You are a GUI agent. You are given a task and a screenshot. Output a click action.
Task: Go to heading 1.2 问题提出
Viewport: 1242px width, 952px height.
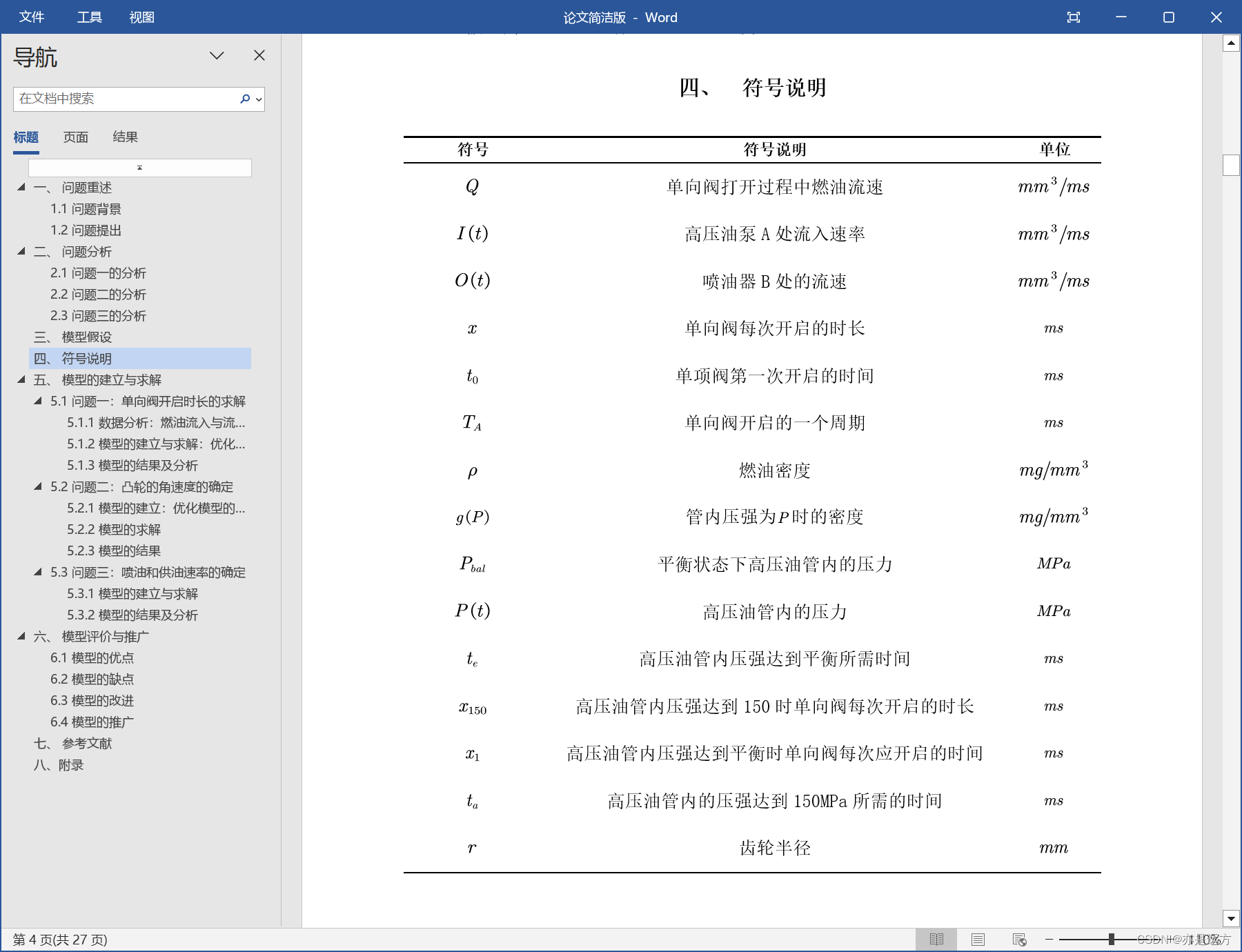click(x=86, y=230)
